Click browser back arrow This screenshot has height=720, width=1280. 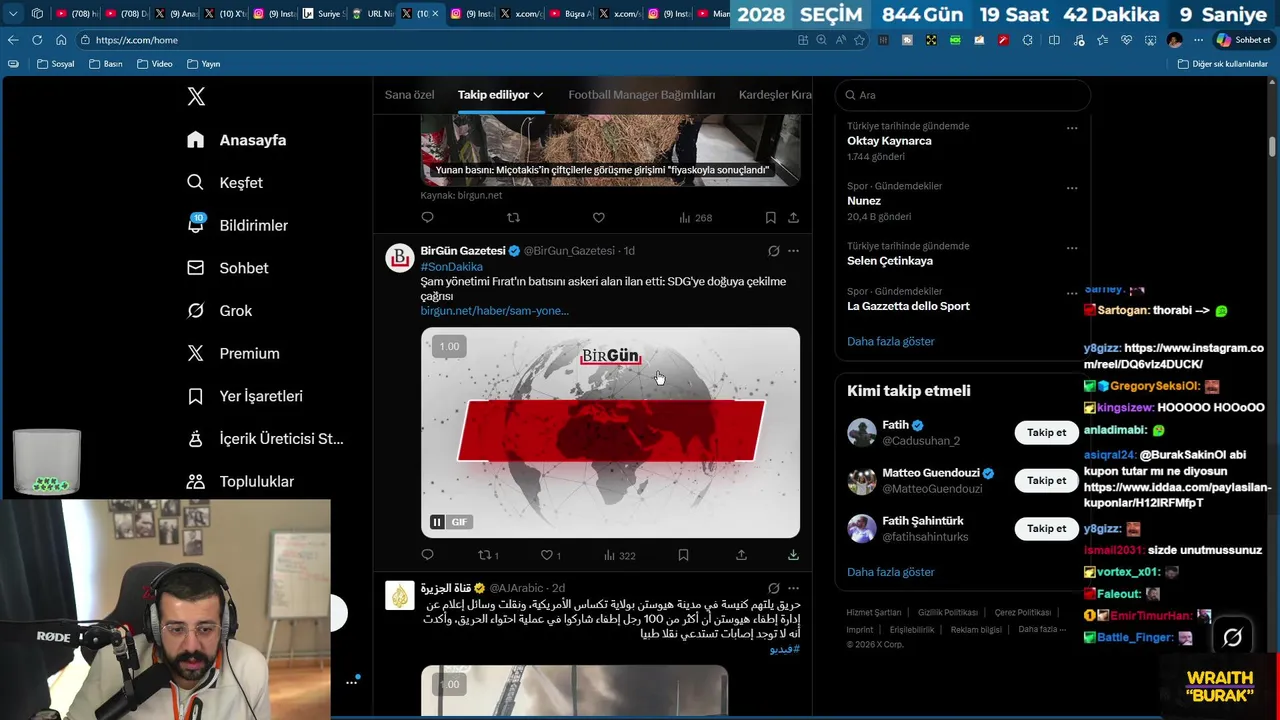coord(13,40)
